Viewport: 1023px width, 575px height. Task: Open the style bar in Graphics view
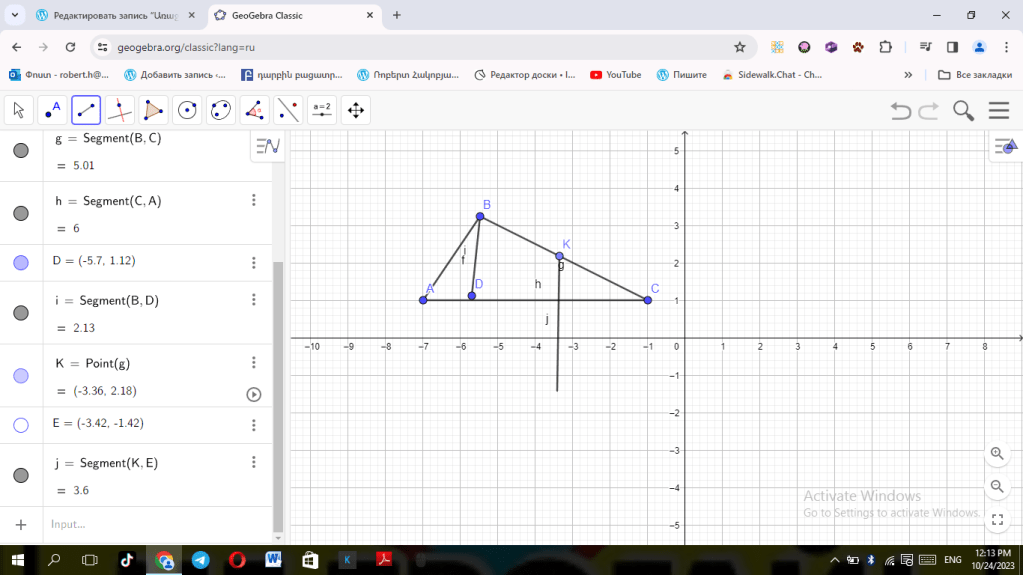[x=1004, y=147]
